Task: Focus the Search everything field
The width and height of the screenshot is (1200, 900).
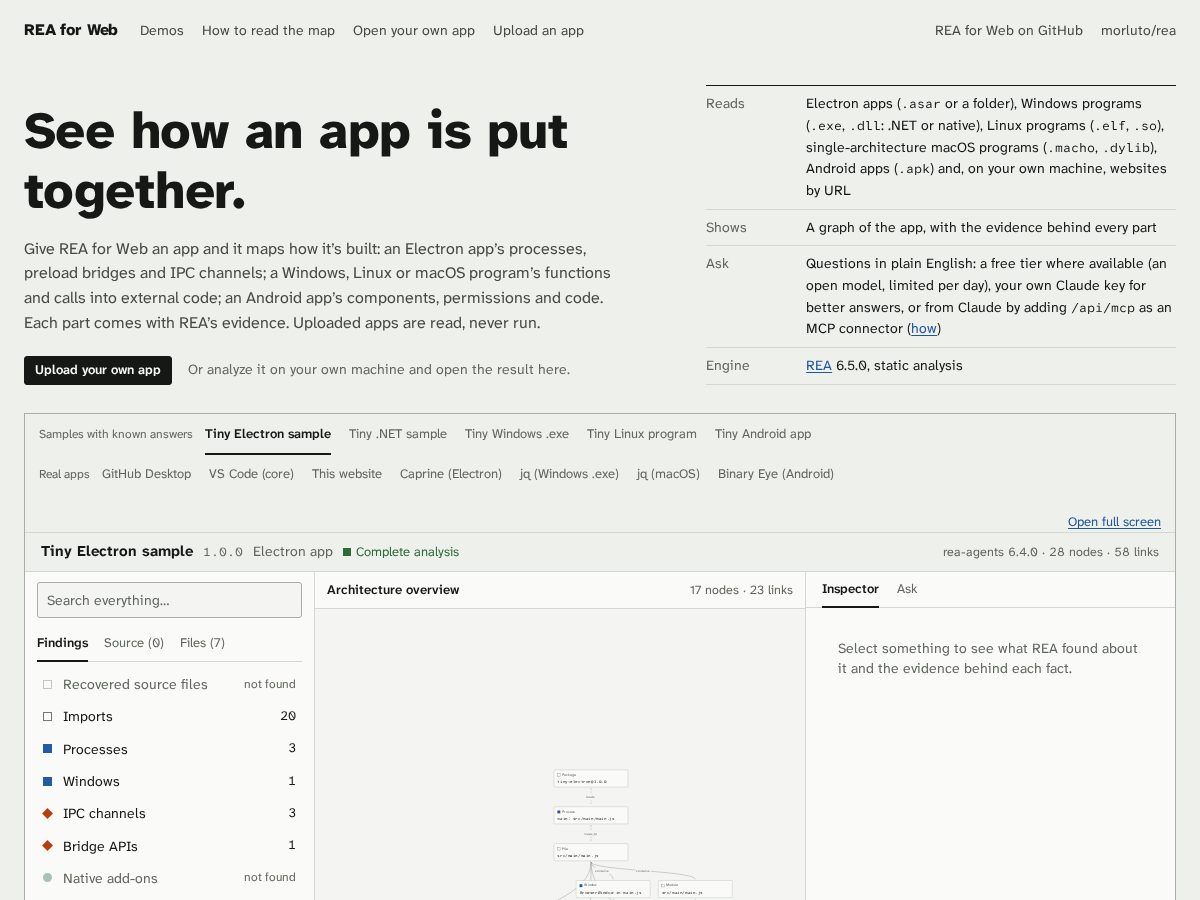Action: pos(169,600)
